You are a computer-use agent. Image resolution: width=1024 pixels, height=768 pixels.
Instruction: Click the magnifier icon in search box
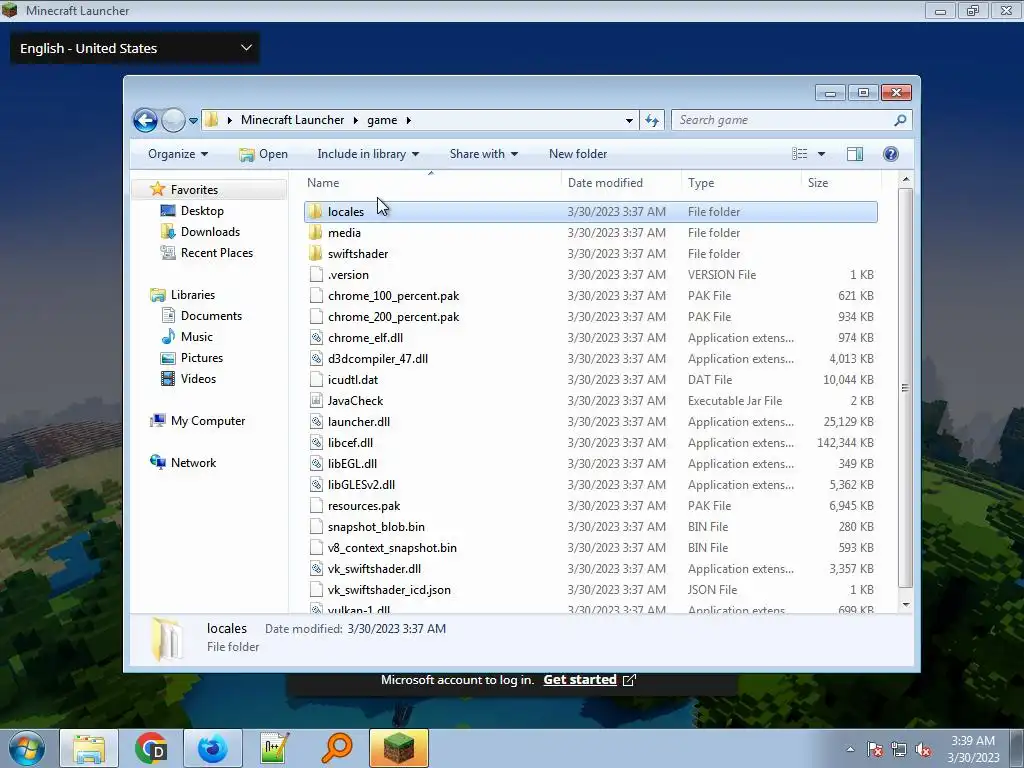900,120
